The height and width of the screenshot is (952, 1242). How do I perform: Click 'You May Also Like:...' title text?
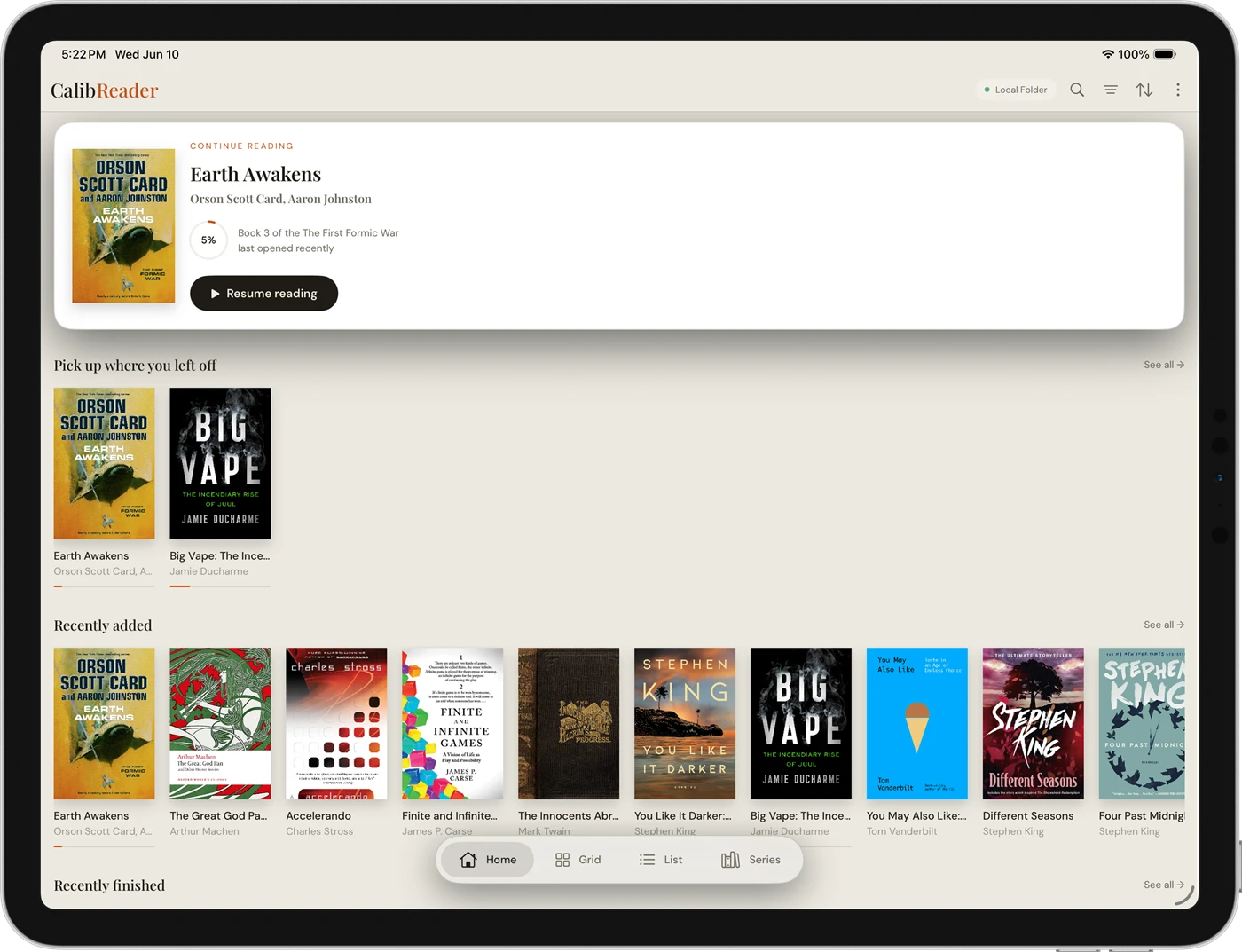pos(916,816)
